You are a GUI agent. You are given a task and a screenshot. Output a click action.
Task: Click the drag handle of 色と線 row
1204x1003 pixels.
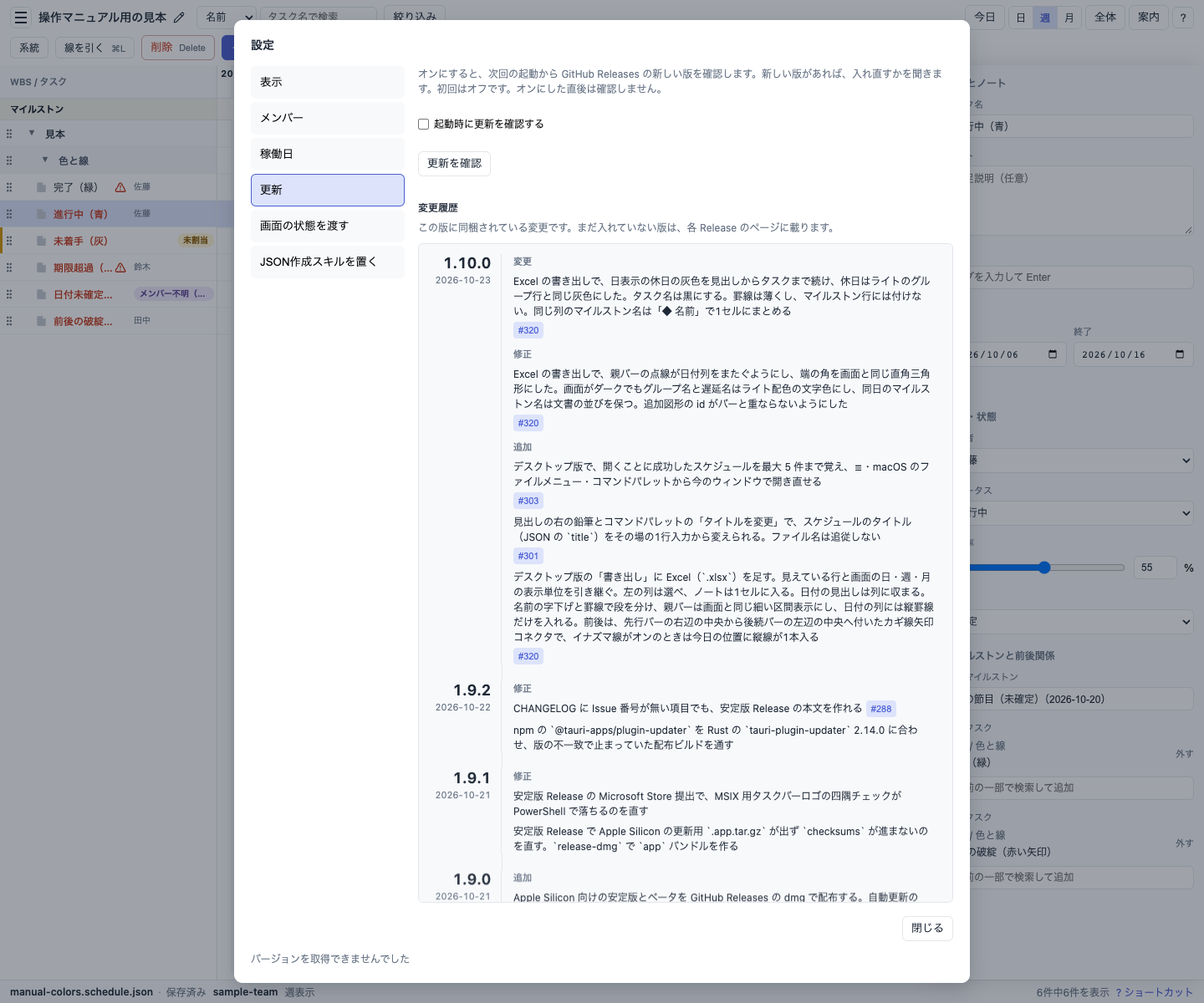click(9, 160)
